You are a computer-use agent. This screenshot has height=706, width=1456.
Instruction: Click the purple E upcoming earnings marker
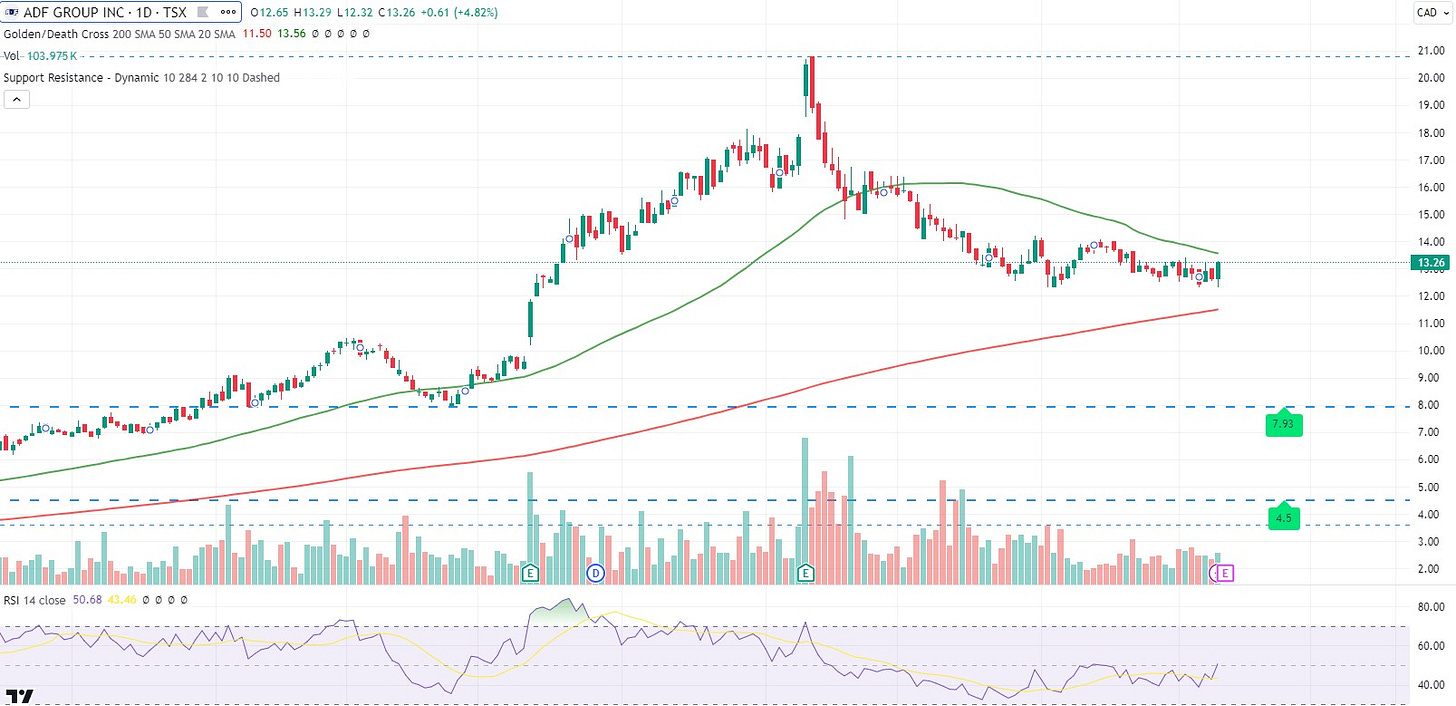point(1227,573)
